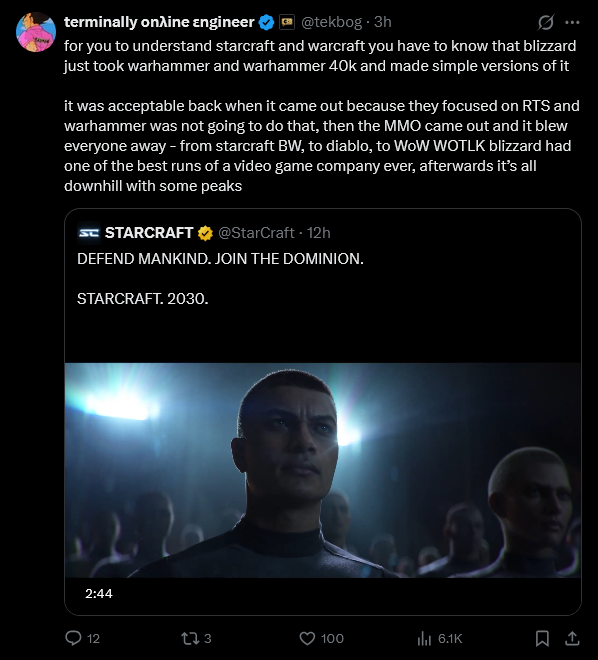
Task: Open tekbog's profile avatar picture
Action: click(x=36, y=32)
